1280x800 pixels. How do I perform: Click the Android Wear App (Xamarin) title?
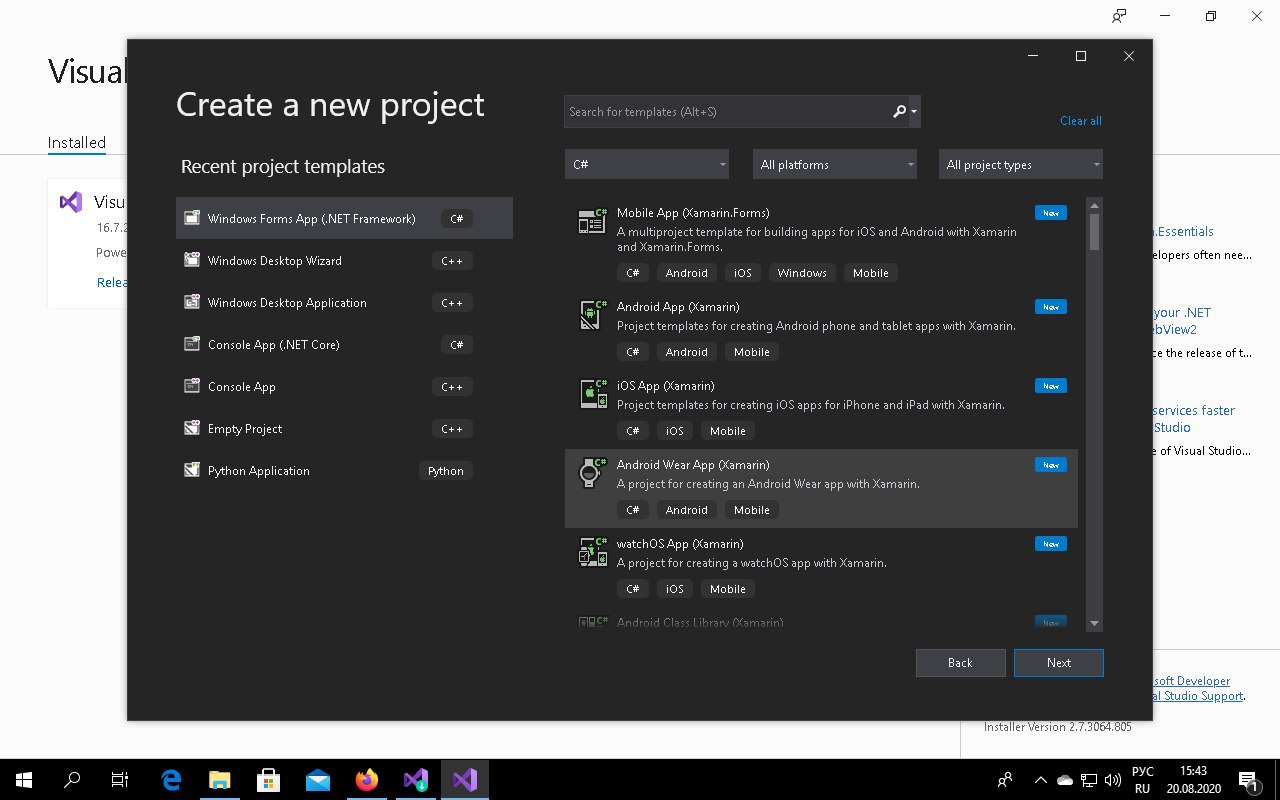pos(693,465)
